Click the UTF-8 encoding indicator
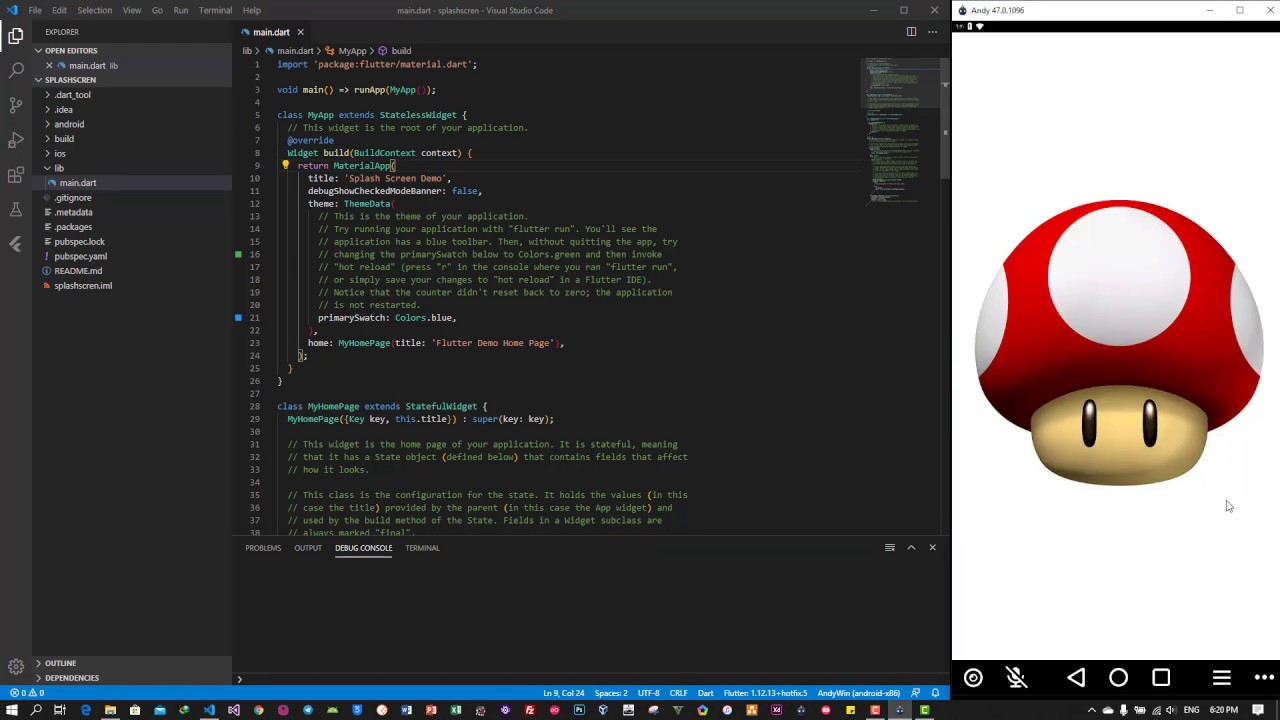Screen dimensions: 1280x720 [648, 693]
